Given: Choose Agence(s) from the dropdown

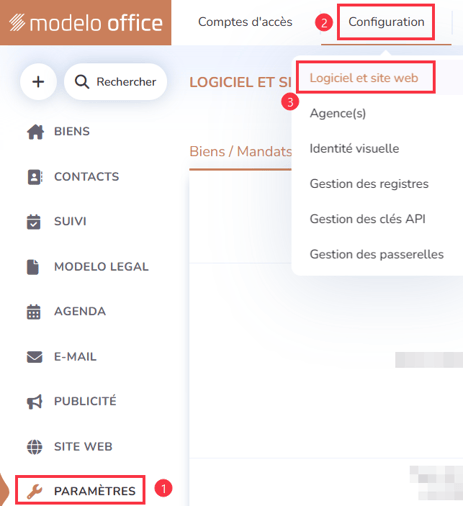Looking at the screenshot, I should (338, 113).
